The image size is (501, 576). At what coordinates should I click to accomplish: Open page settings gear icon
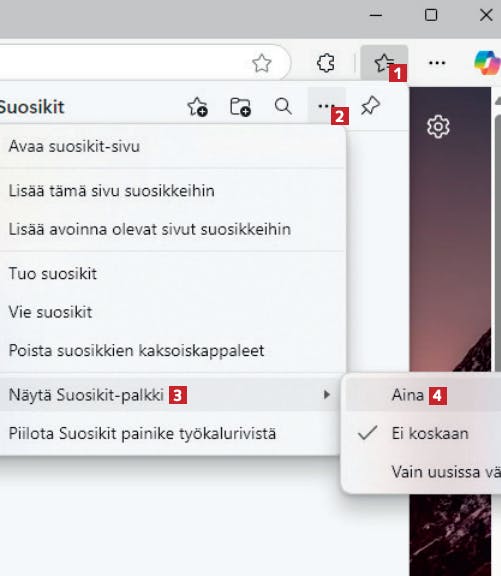(438, 127)
